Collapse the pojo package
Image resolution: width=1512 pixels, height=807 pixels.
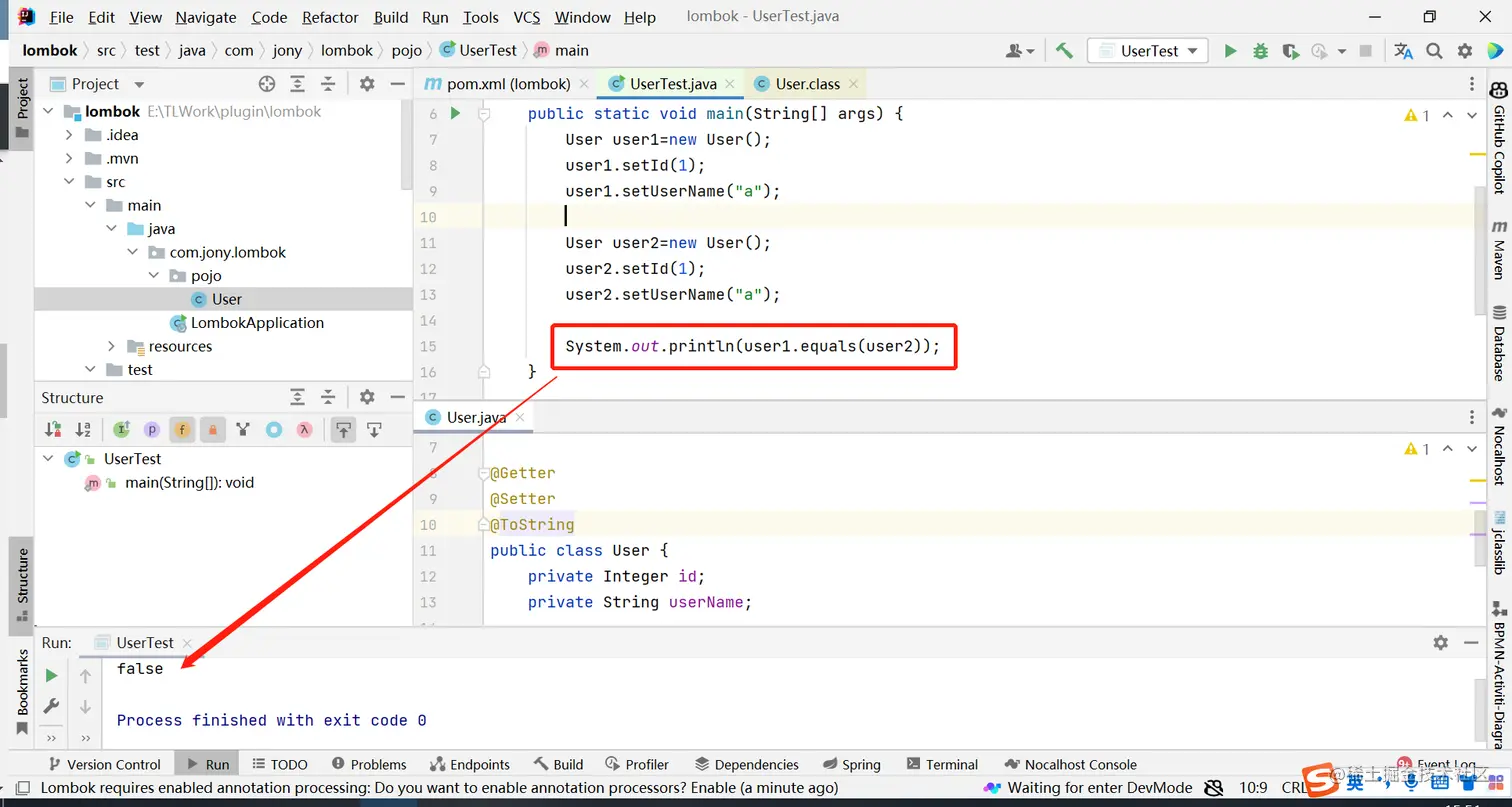154,276
